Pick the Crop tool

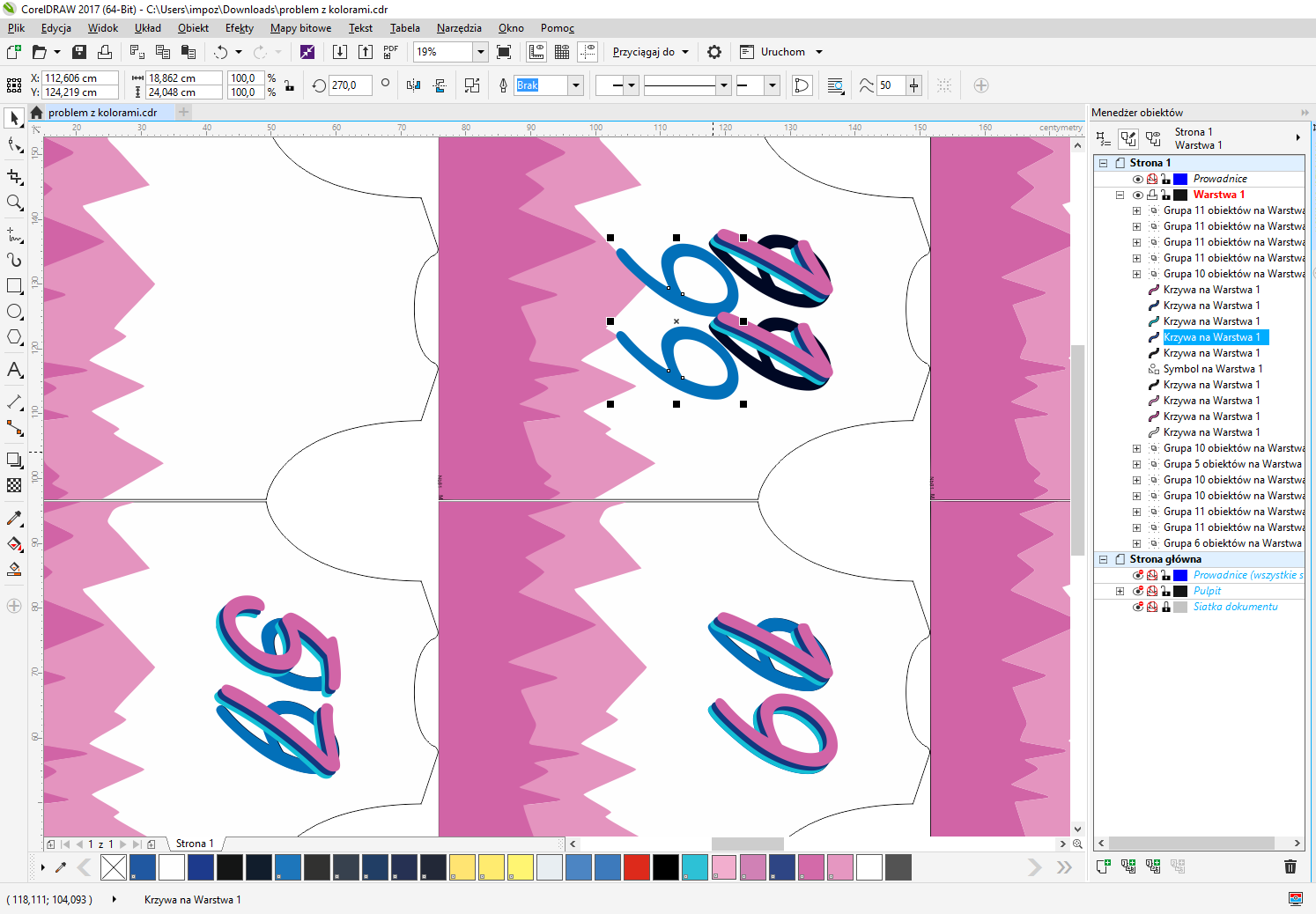click(14, 177)
